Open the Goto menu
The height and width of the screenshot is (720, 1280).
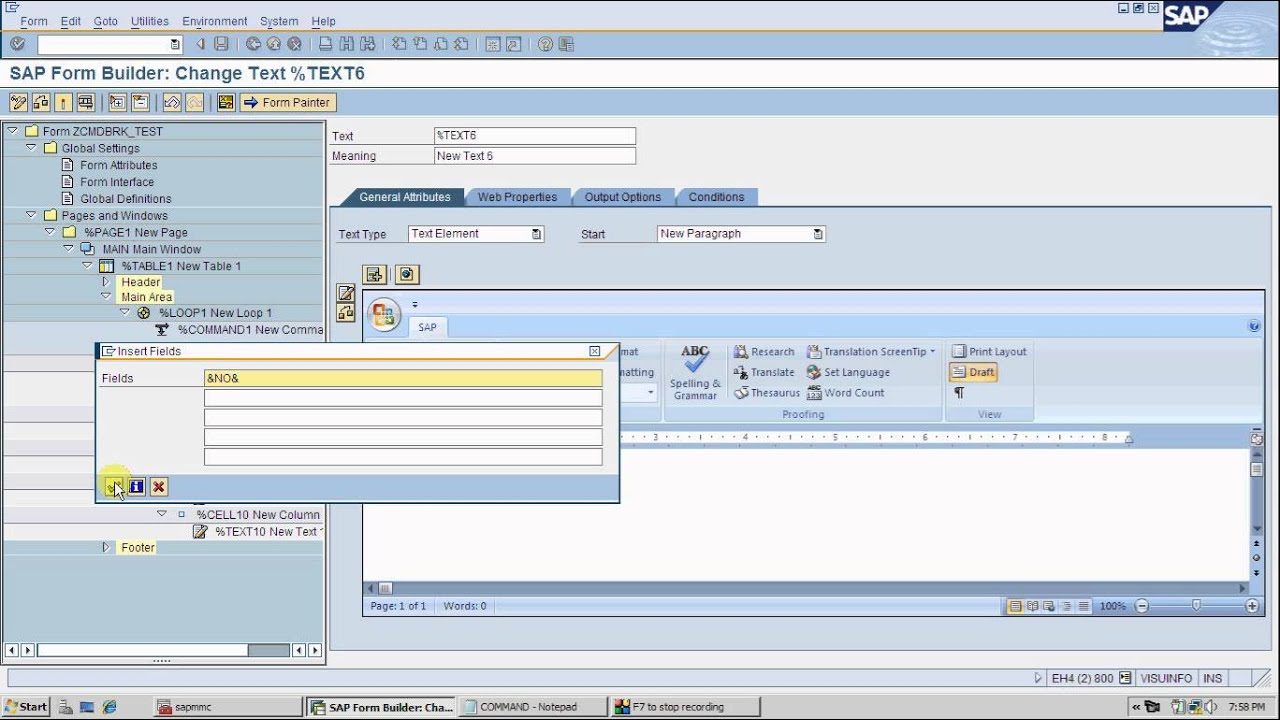[x=105, y=21]
